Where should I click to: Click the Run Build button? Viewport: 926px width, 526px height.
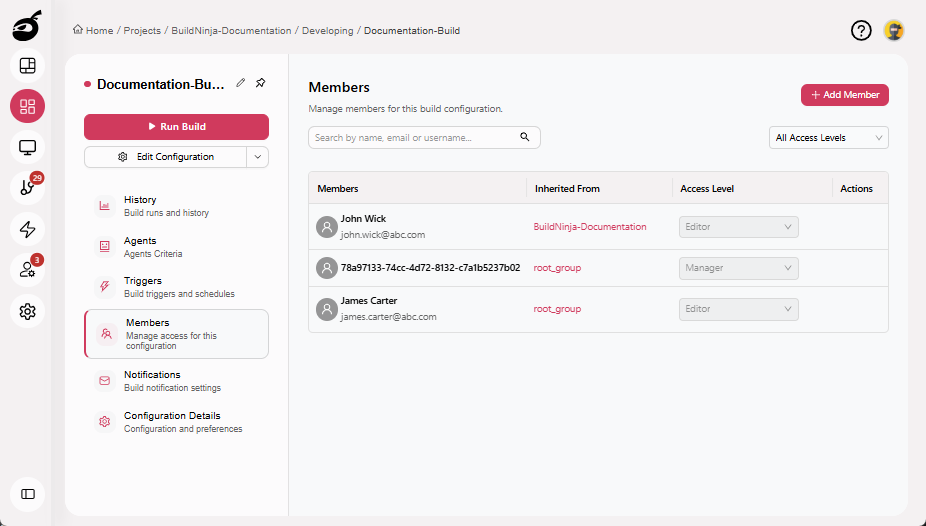coord(176,126)
